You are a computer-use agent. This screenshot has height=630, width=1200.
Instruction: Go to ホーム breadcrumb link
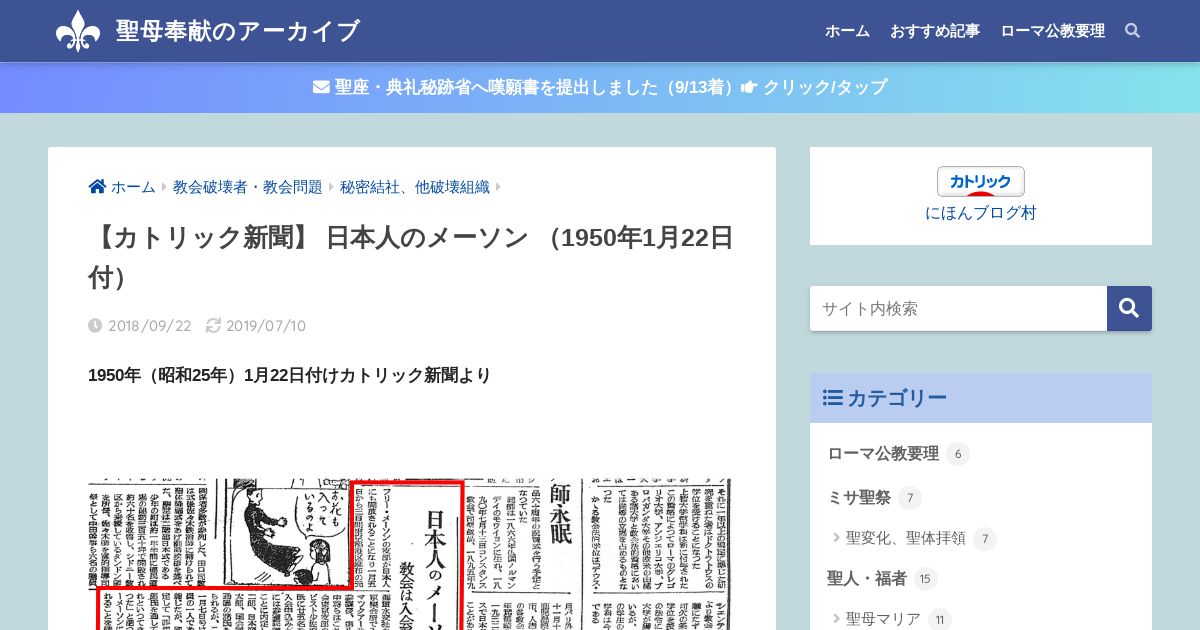(x=133, y=187)
